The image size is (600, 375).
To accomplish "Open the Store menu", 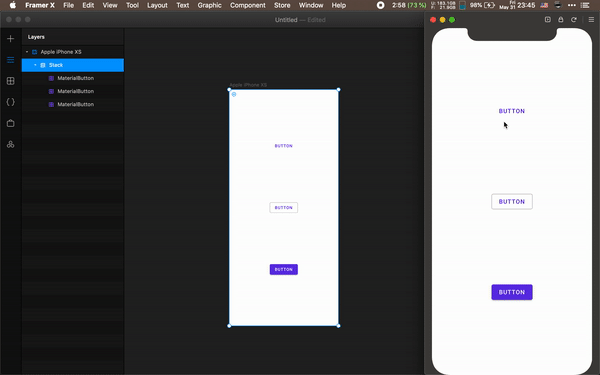I will click(x=282, y=5).
